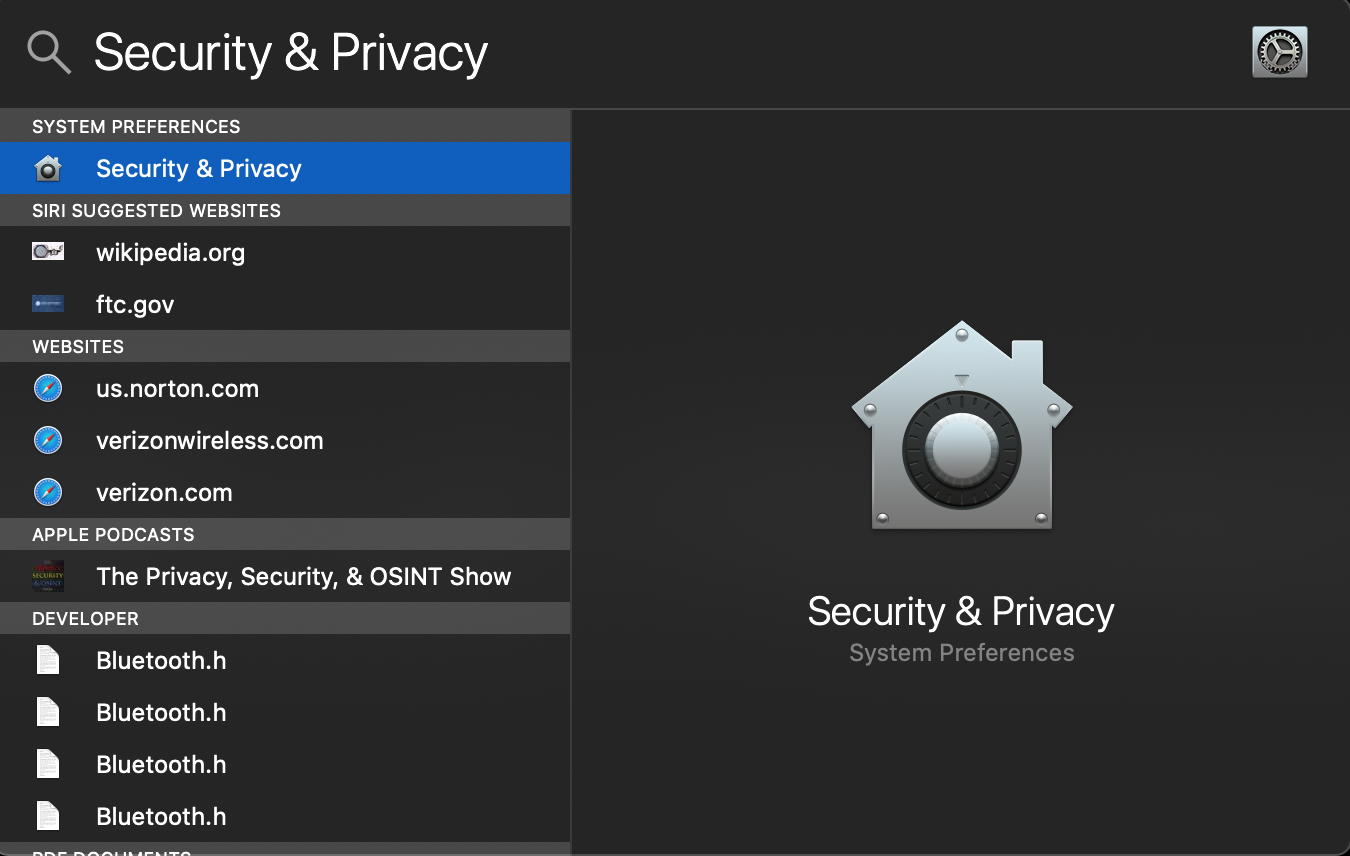This screenshot has width=1350, height=856.
Task: Click the Safari icon beside us.norton.com
Action: 48,388
